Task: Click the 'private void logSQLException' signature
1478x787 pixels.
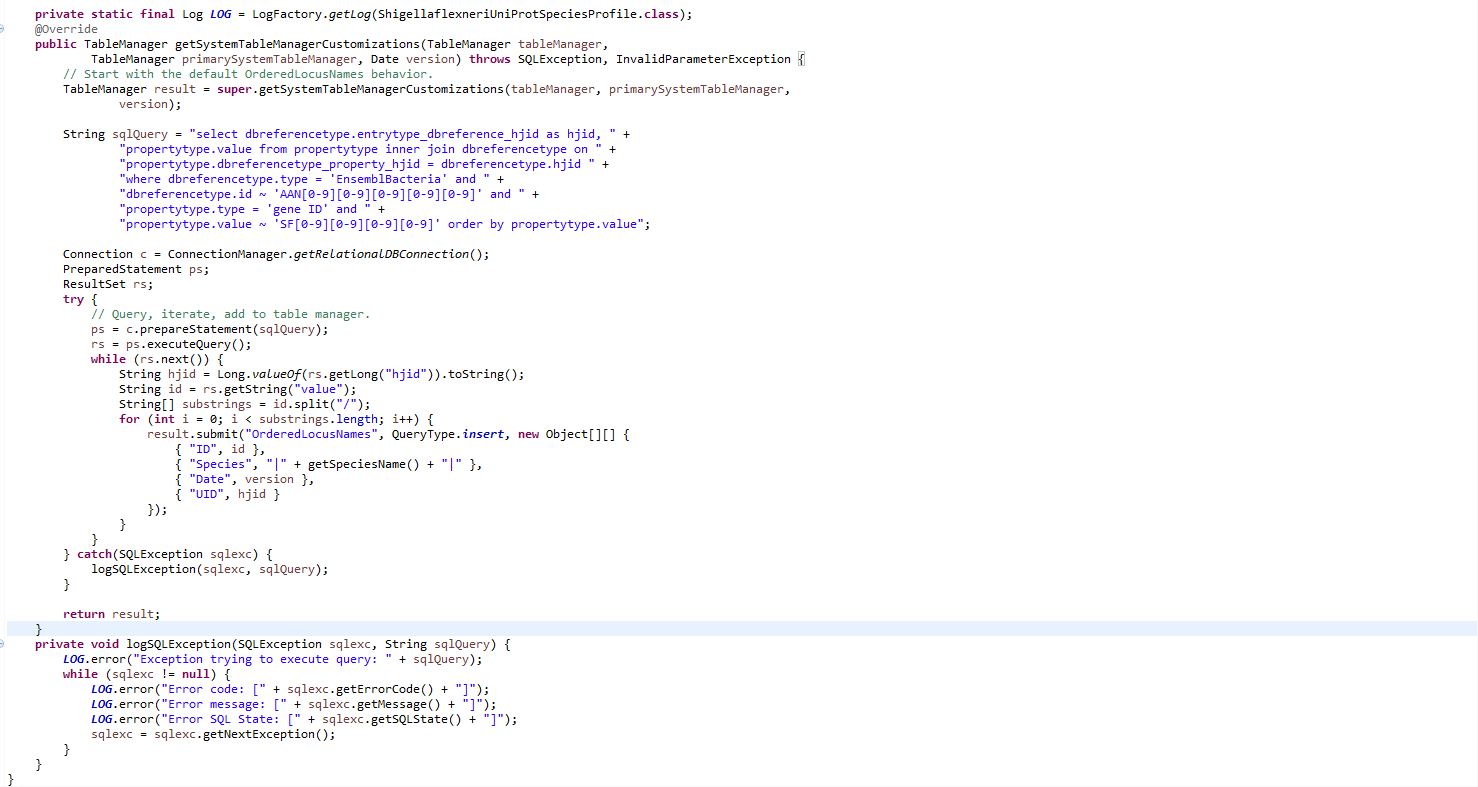Action: pos(273,644)
